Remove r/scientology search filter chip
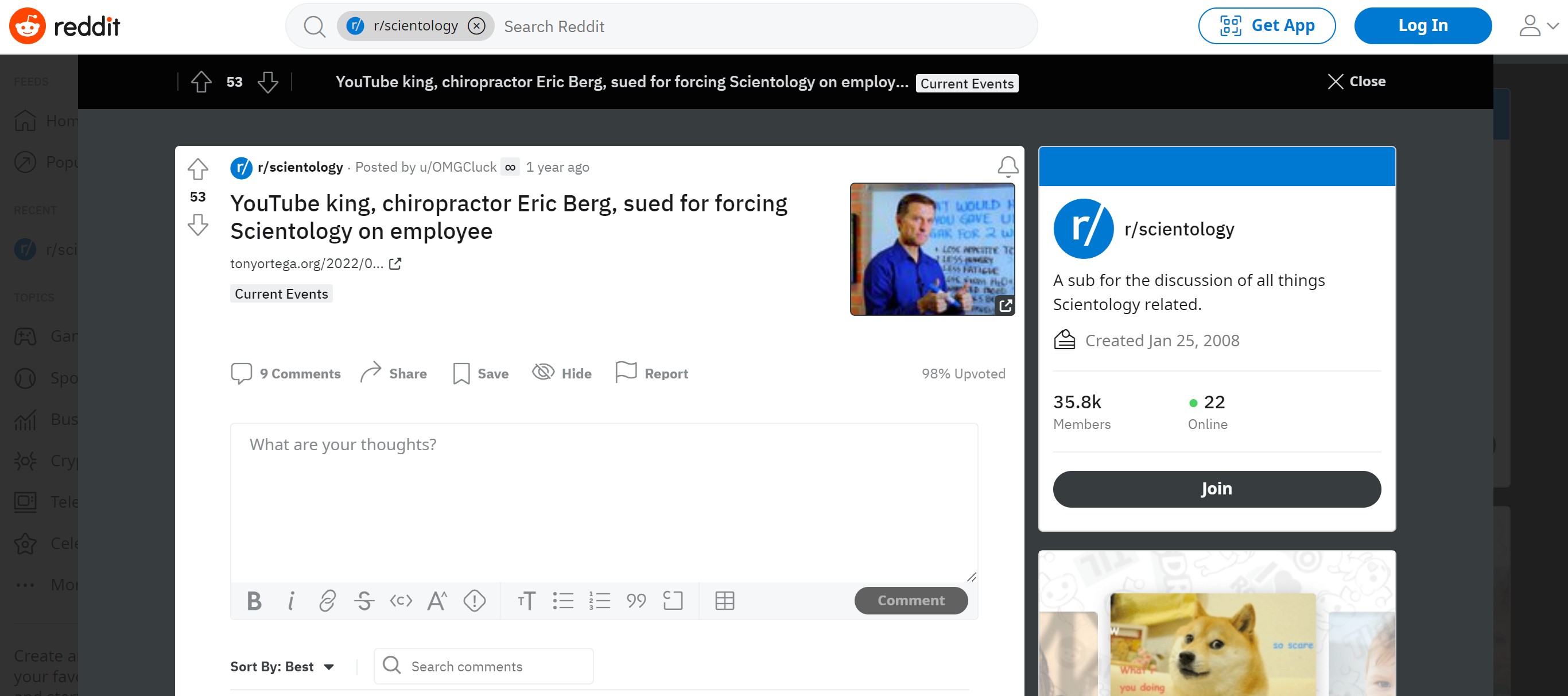 (x=476, y=26)
